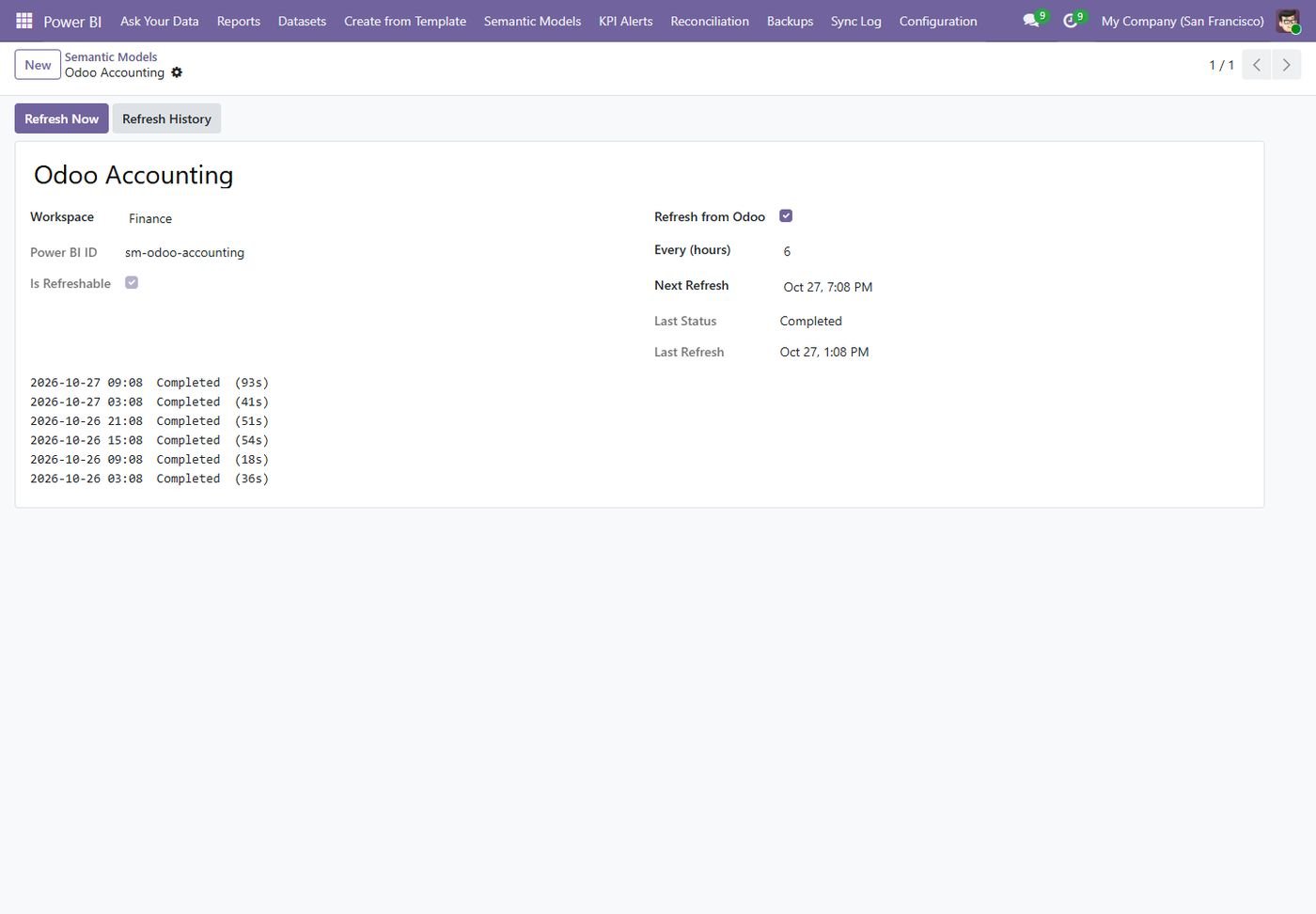The image size is (1316, 914).
Task: Go to the previous record arrow
Action: [x=1257, y=65]
